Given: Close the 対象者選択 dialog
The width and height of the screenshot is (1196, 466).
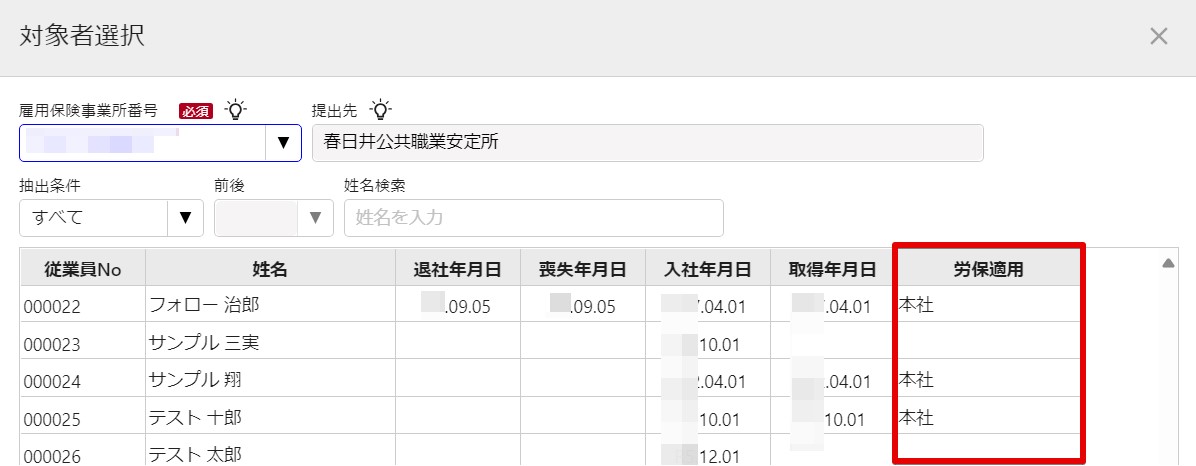Looking at the screenshot, I should 1159,37.
